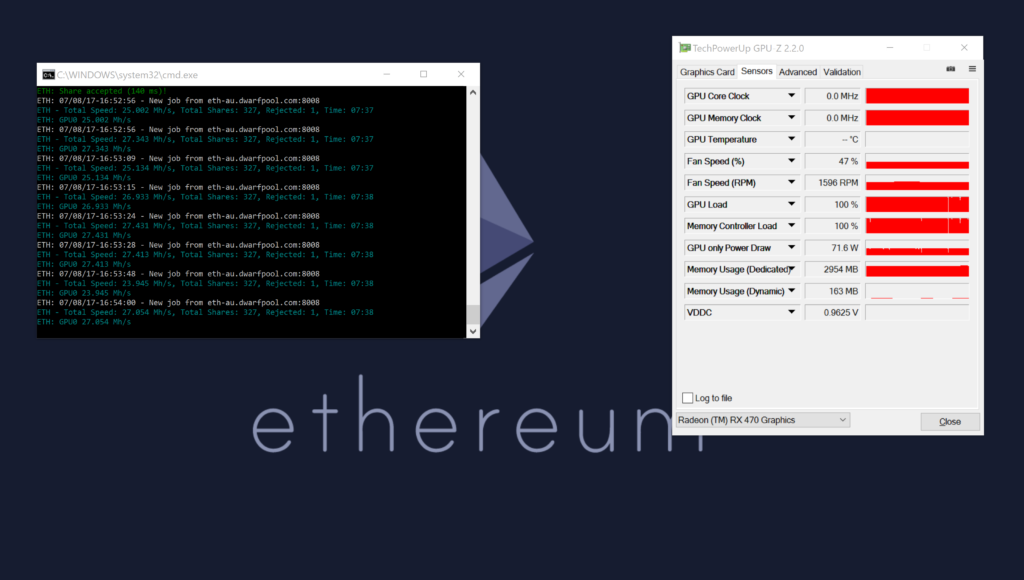Minimize the GPU-Z window
Screen dimensions: 1024x580
pos(889,48)
